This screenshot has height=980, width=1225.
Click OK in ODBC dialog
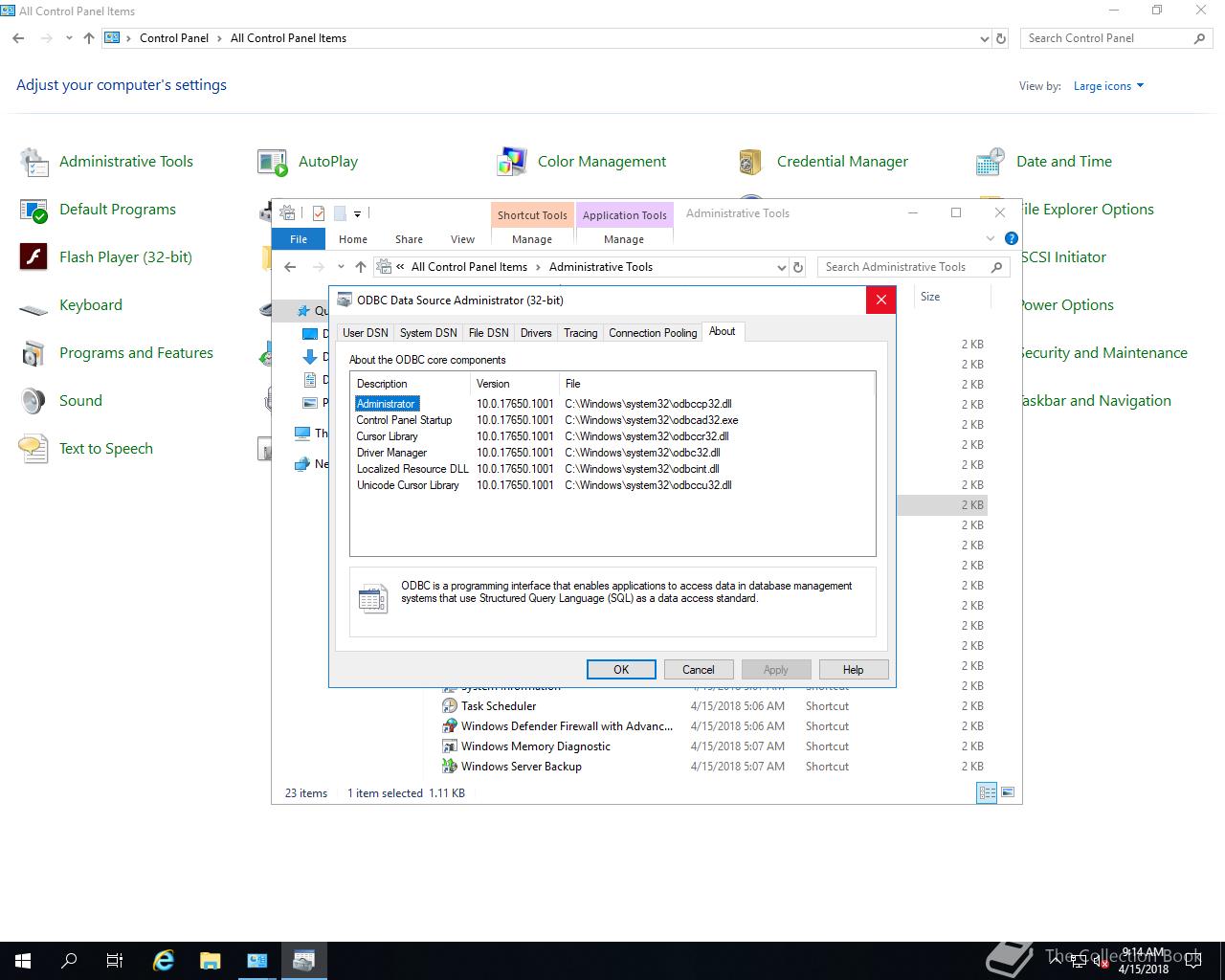(621, 670)
